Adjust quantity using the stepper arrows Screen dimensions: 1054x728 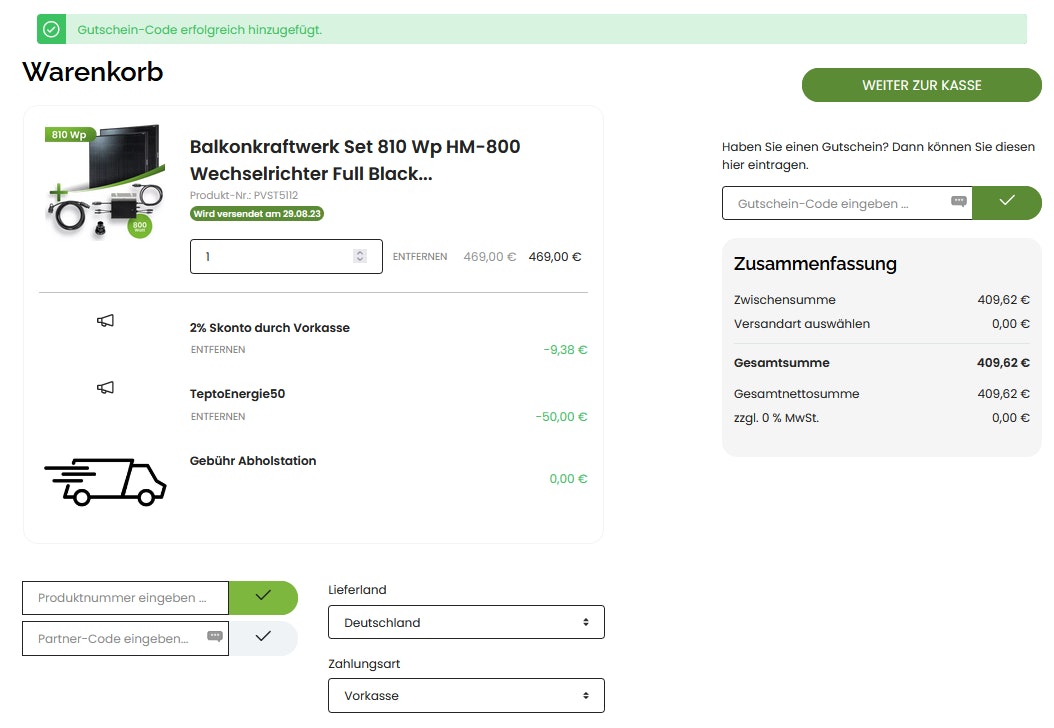[360, 257]
